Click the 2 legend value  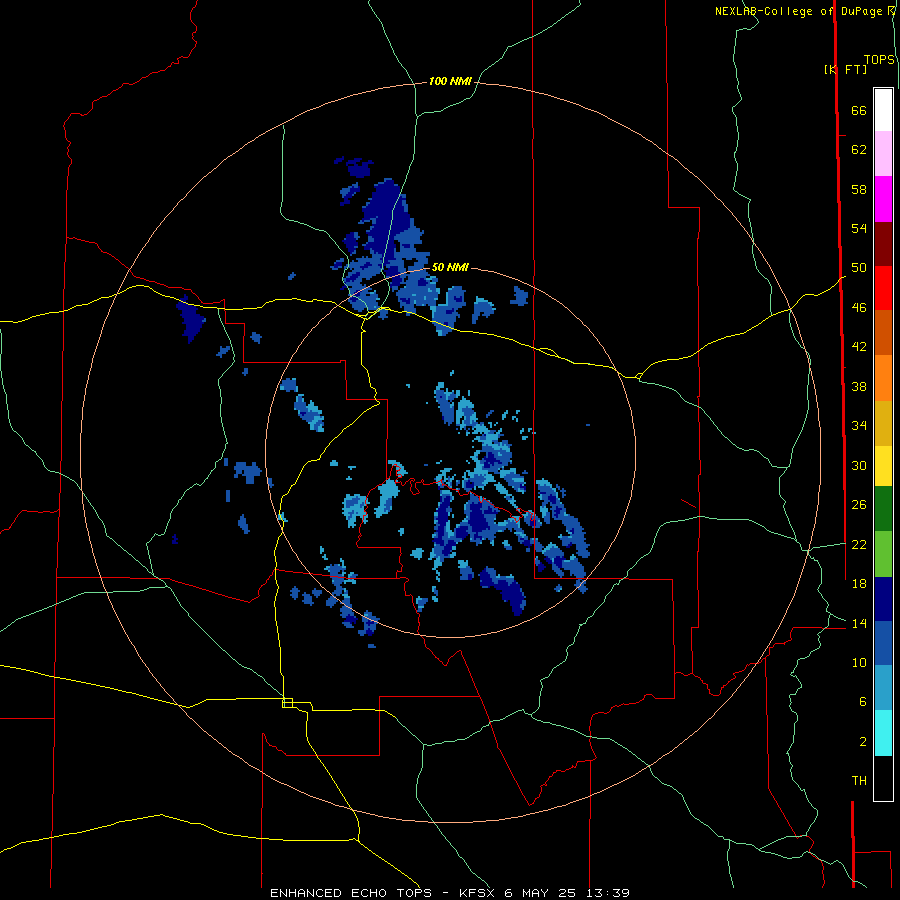tap(863, 742)
